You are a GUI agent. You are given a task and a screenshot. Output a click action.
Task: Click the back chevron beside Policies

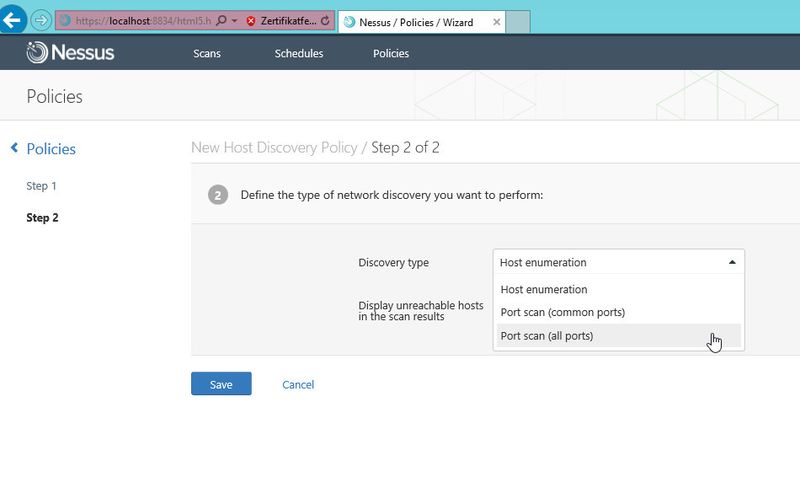pyautogui.click(x=14, y=148)
